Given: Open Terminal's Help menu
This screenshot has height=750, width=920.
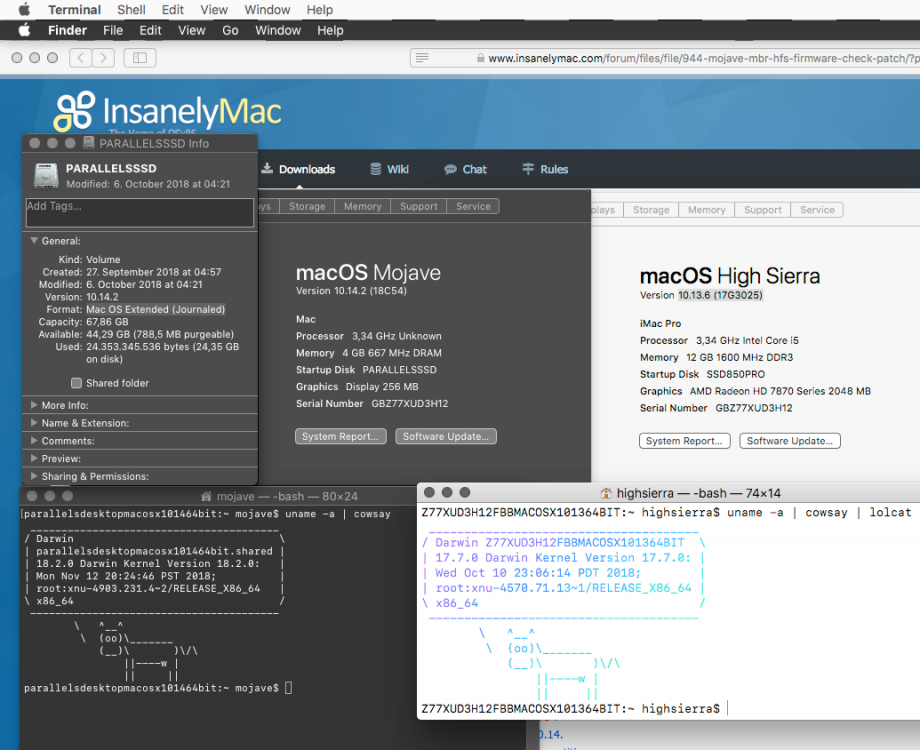Looking at the screenshot, I should 320,10.
